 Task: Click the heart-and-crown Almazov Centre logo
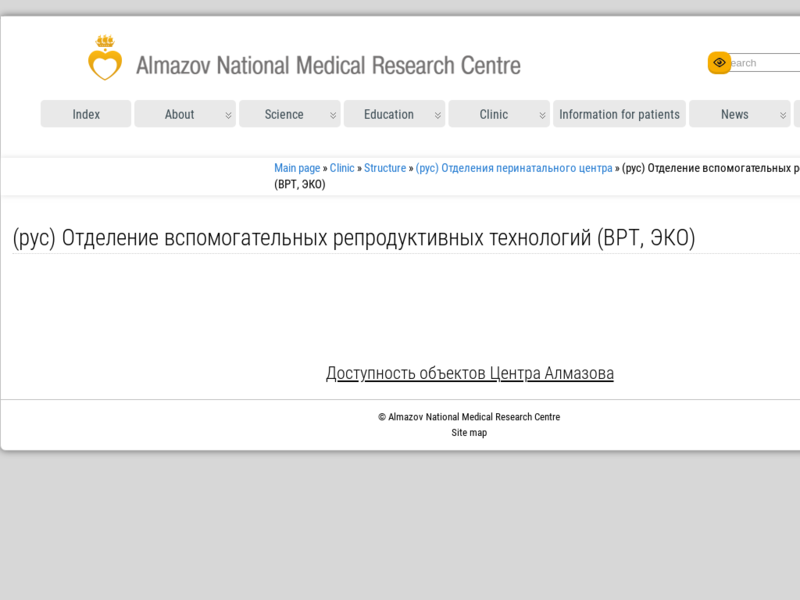pyautogui.click(x=105, y=59)
